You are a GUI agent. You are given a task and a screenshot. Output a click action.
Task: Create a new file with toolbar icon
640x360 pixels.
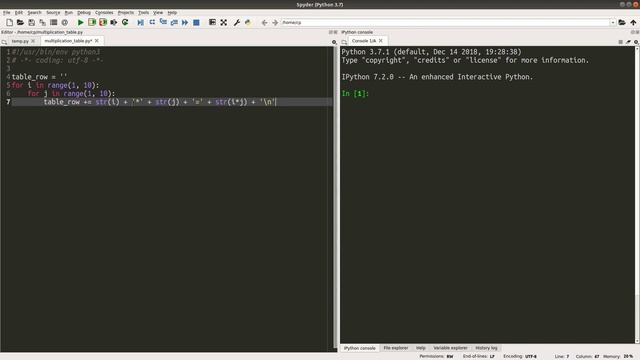tap(9, 22)
